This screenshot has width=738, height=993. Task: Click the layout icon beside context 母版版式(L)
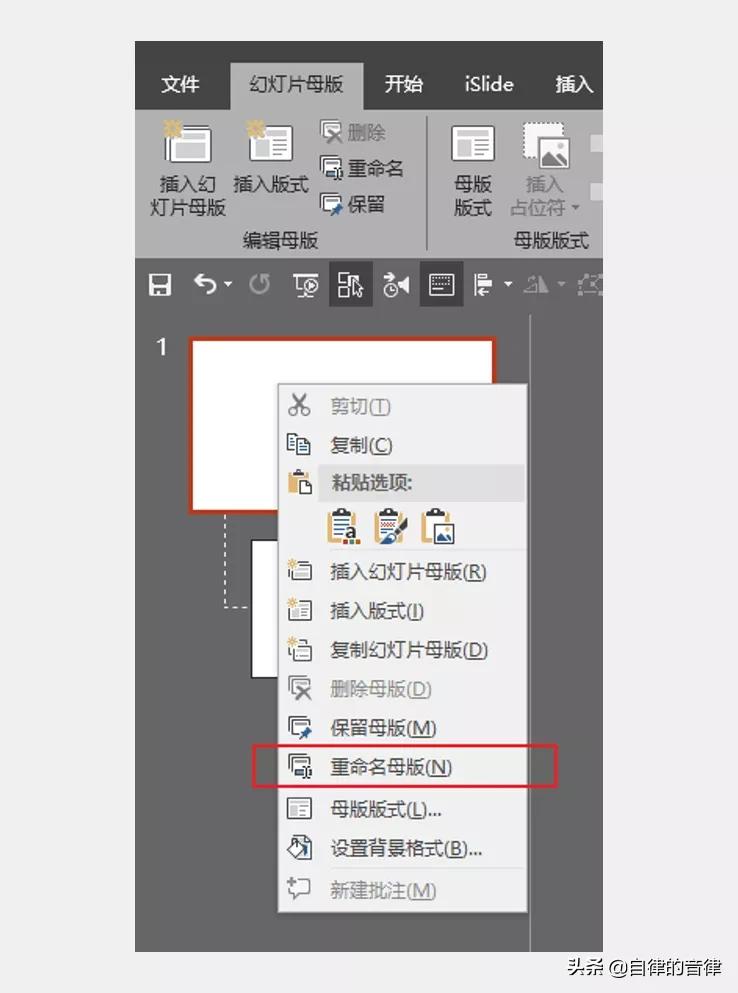point(299,808)
